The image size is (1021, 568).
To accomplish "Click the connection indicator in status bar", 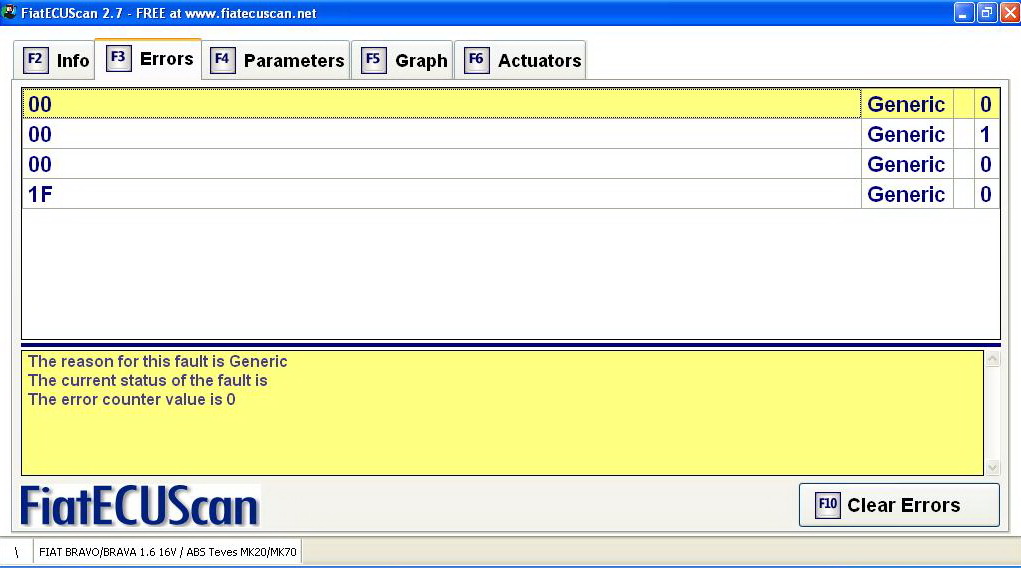I will pyautogui.click(x=16, y=552).
